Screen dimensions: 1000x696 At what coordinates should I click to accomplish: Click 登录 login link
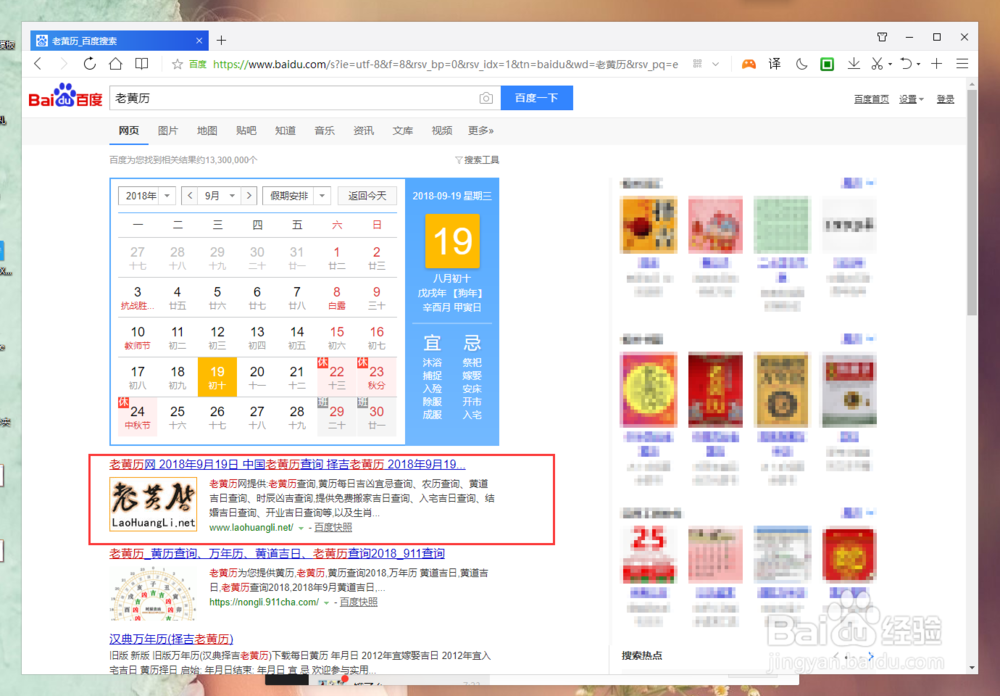tap(945, 99)
